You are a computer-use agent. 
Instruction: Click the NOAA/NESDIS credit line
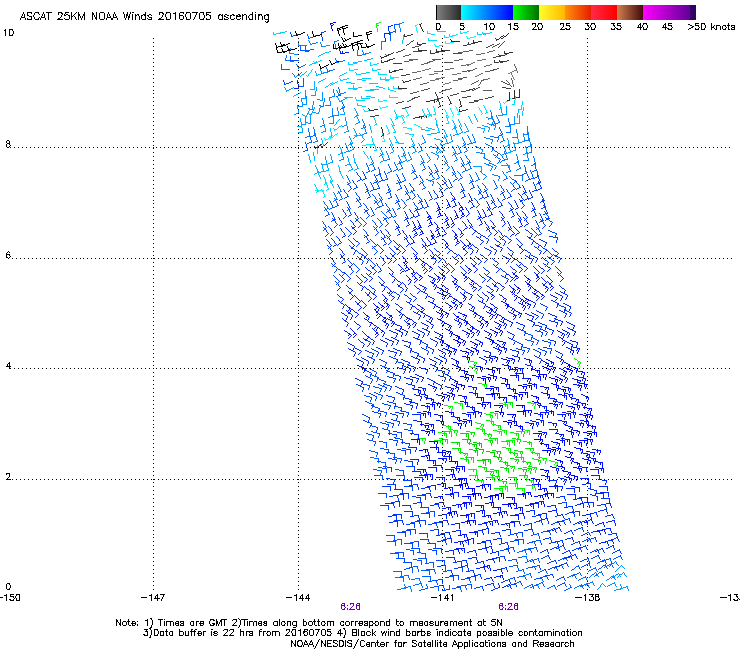click(x=432, y=644)
